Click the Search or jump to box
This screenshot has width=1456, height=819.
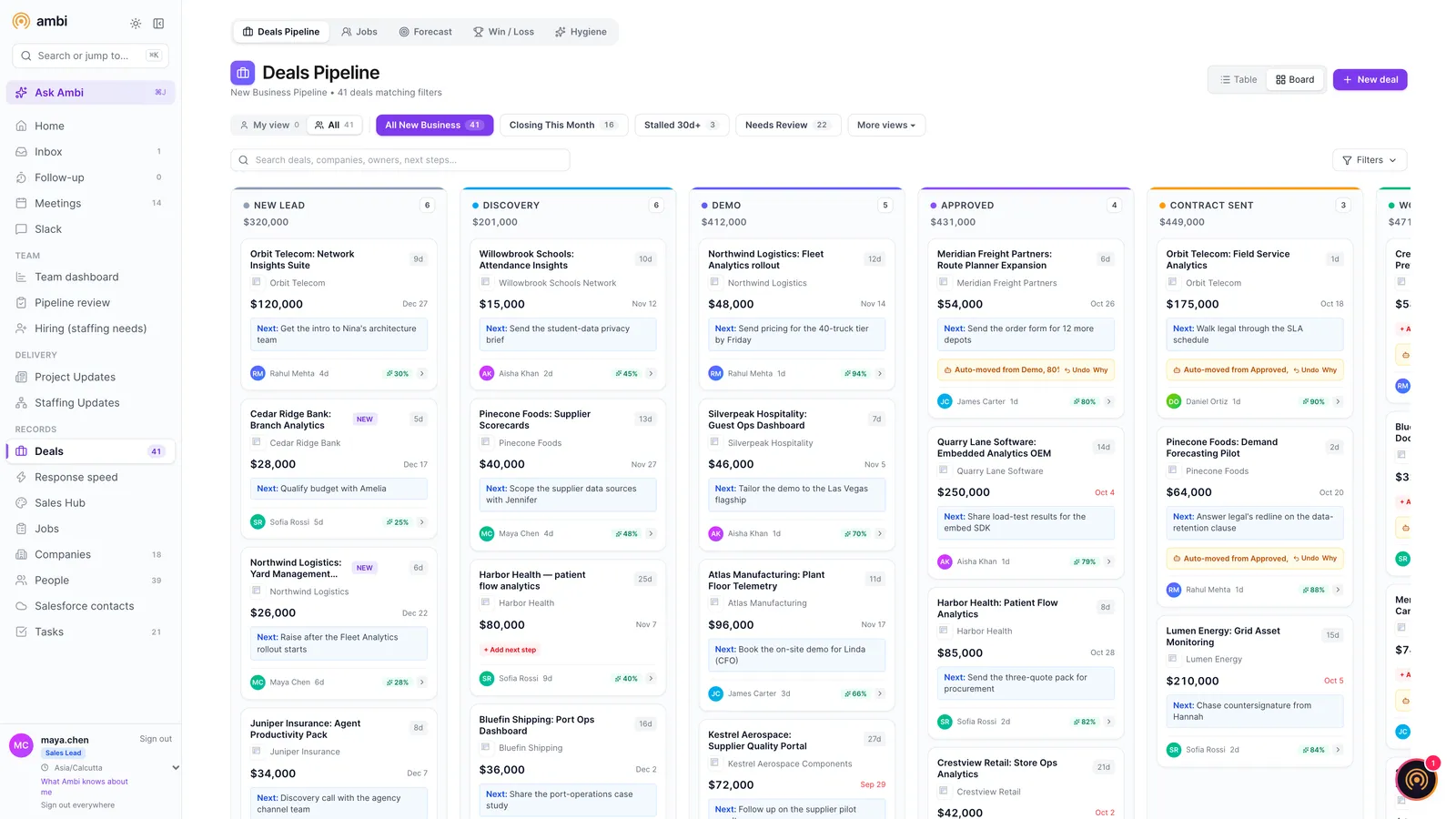[90, 56]
